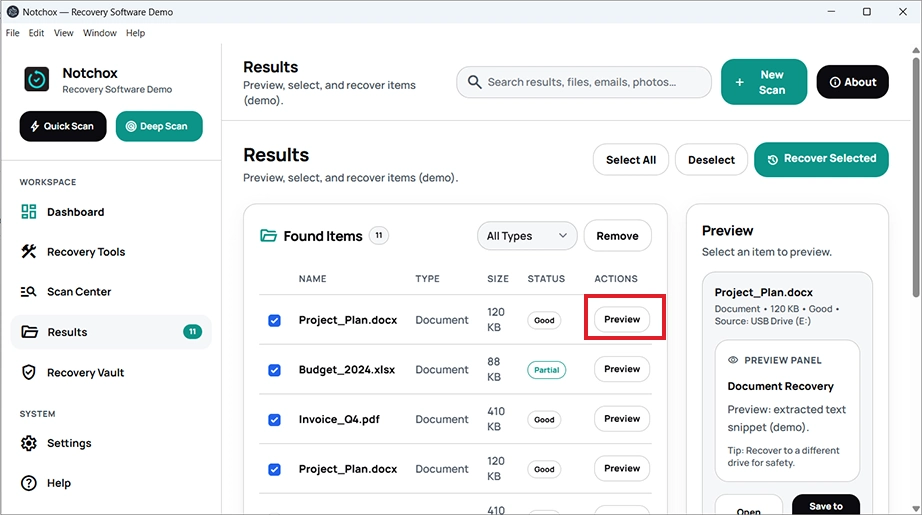Click the Scan Center search-list icon
The image size is (922, 515).
[29, 292]
